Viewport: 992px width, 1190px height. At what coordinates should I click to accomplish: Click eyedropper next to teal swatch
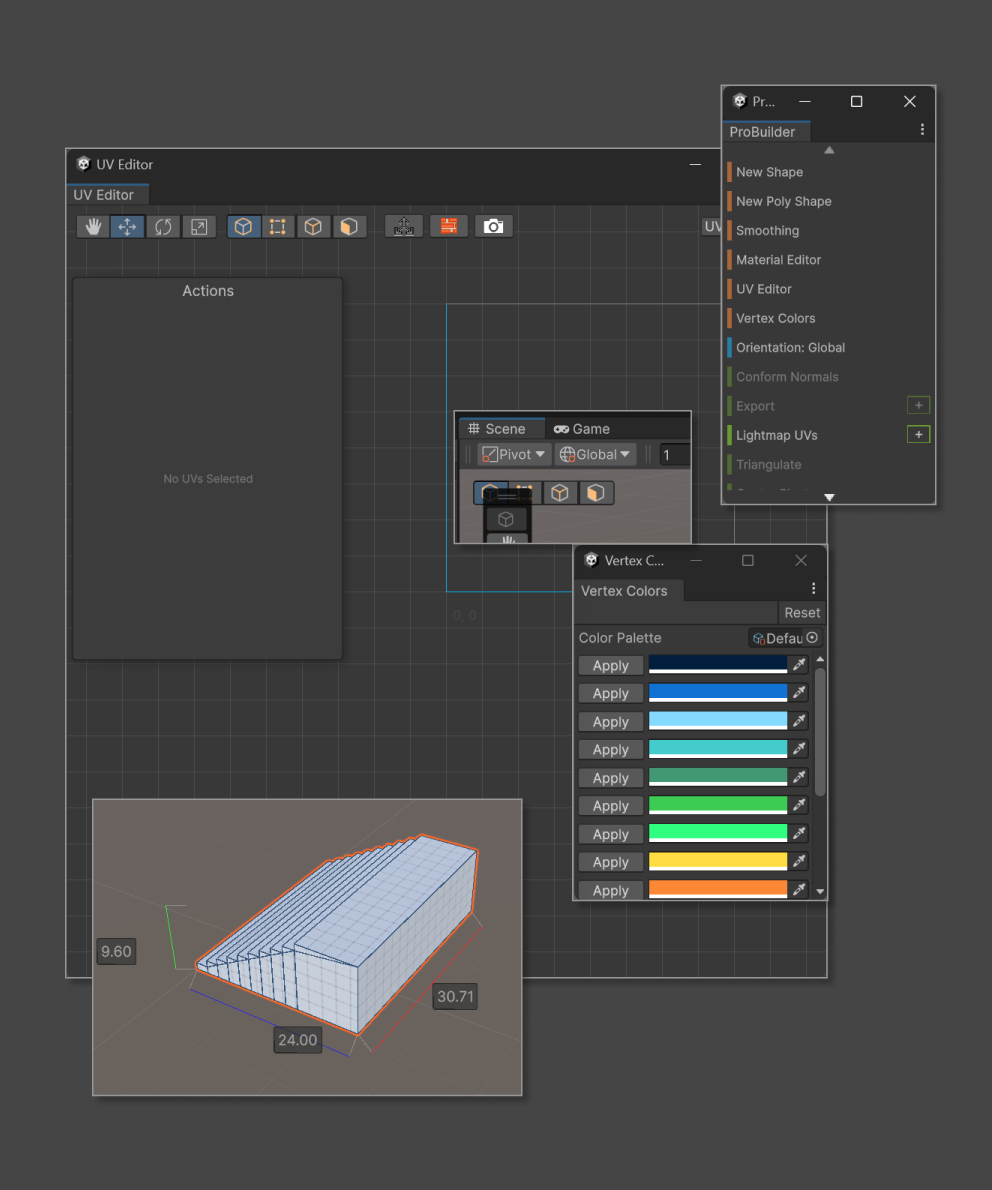[x=799, y=749]
